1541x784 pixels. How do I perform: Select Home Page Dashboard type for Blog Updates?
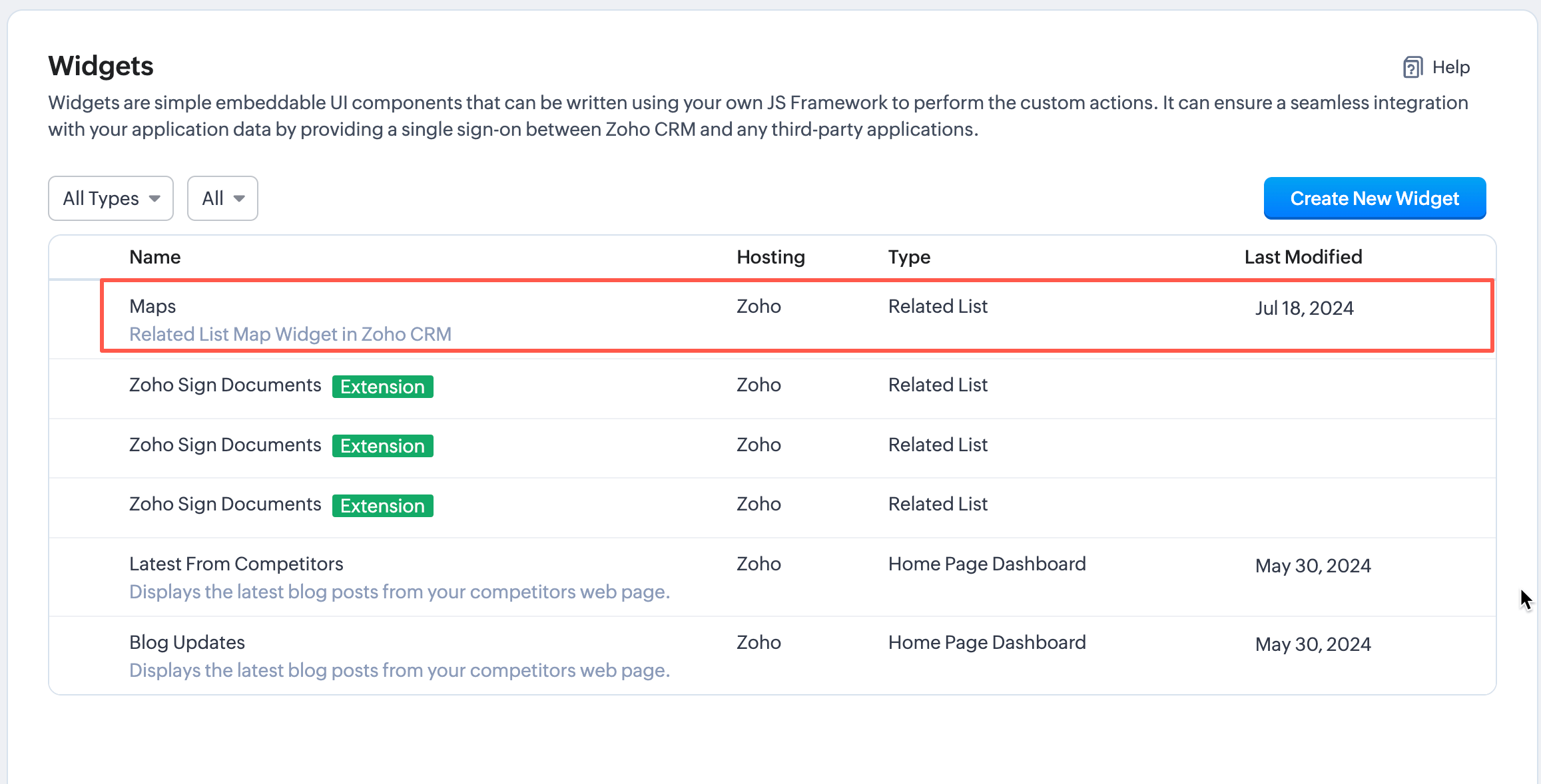point(987,642)
